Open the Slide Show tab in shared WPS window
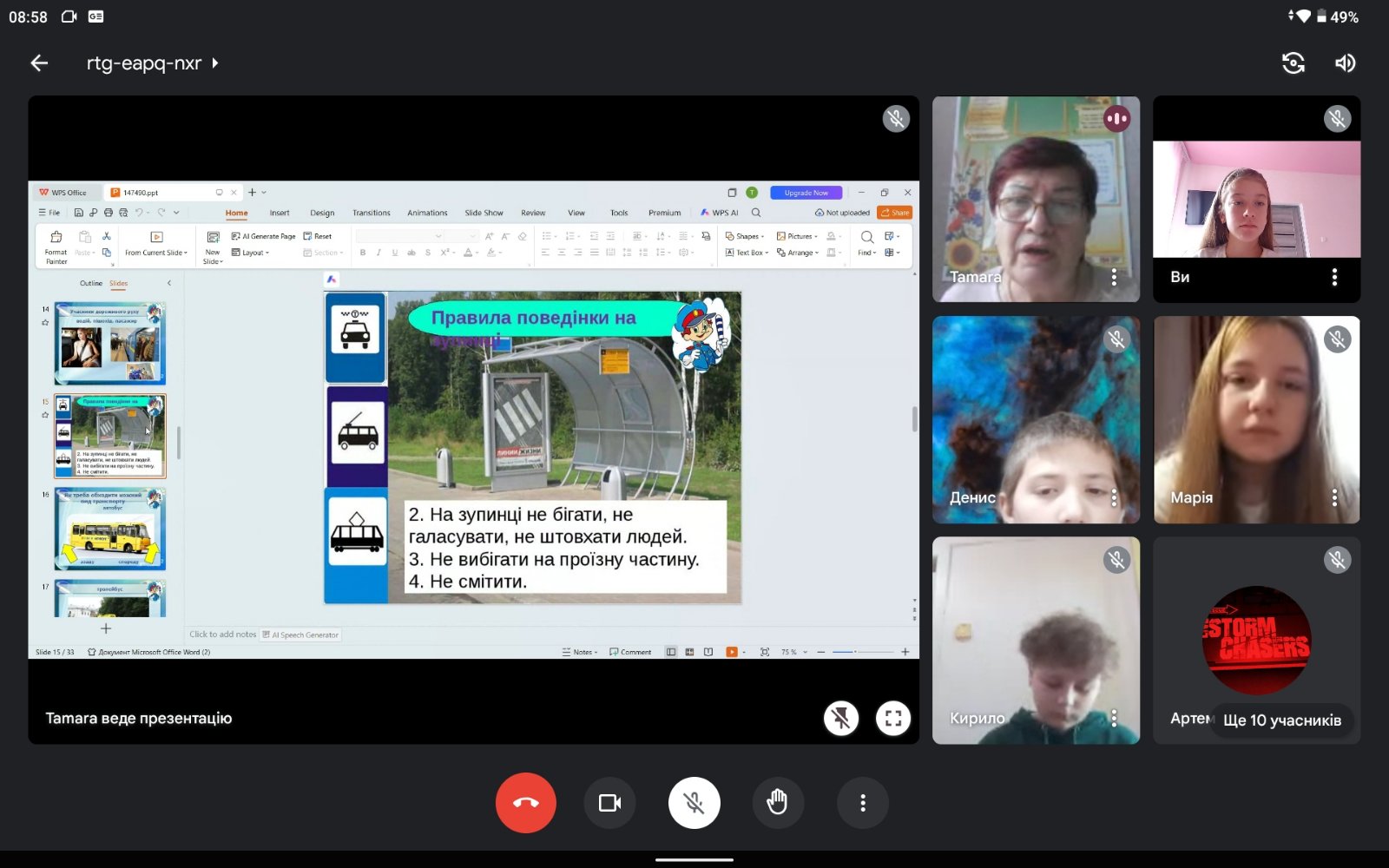The height and width of the screenshot is (868, 1389). point(484,213)
